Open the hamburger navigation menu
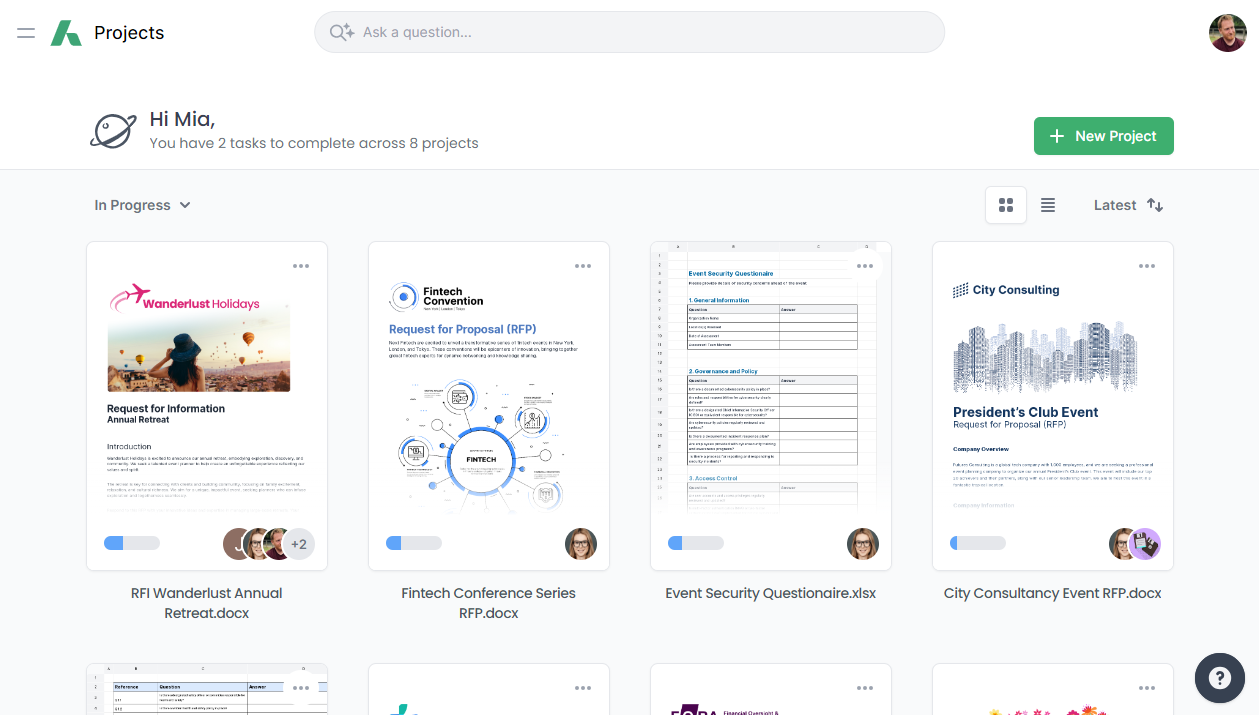 pos(25,32)
